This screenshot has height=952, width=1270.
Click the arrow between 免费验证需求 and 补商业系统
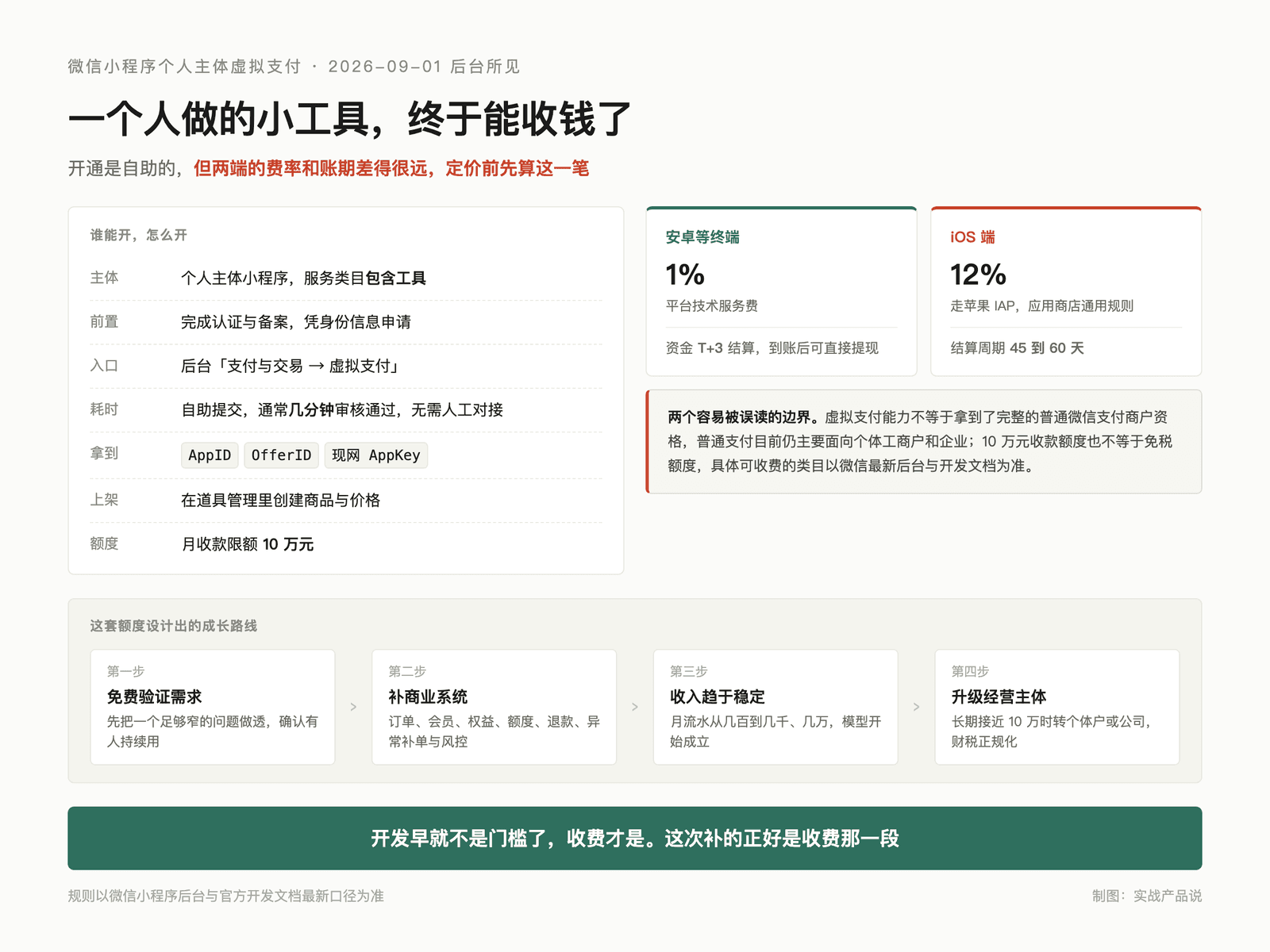(353, 707)
